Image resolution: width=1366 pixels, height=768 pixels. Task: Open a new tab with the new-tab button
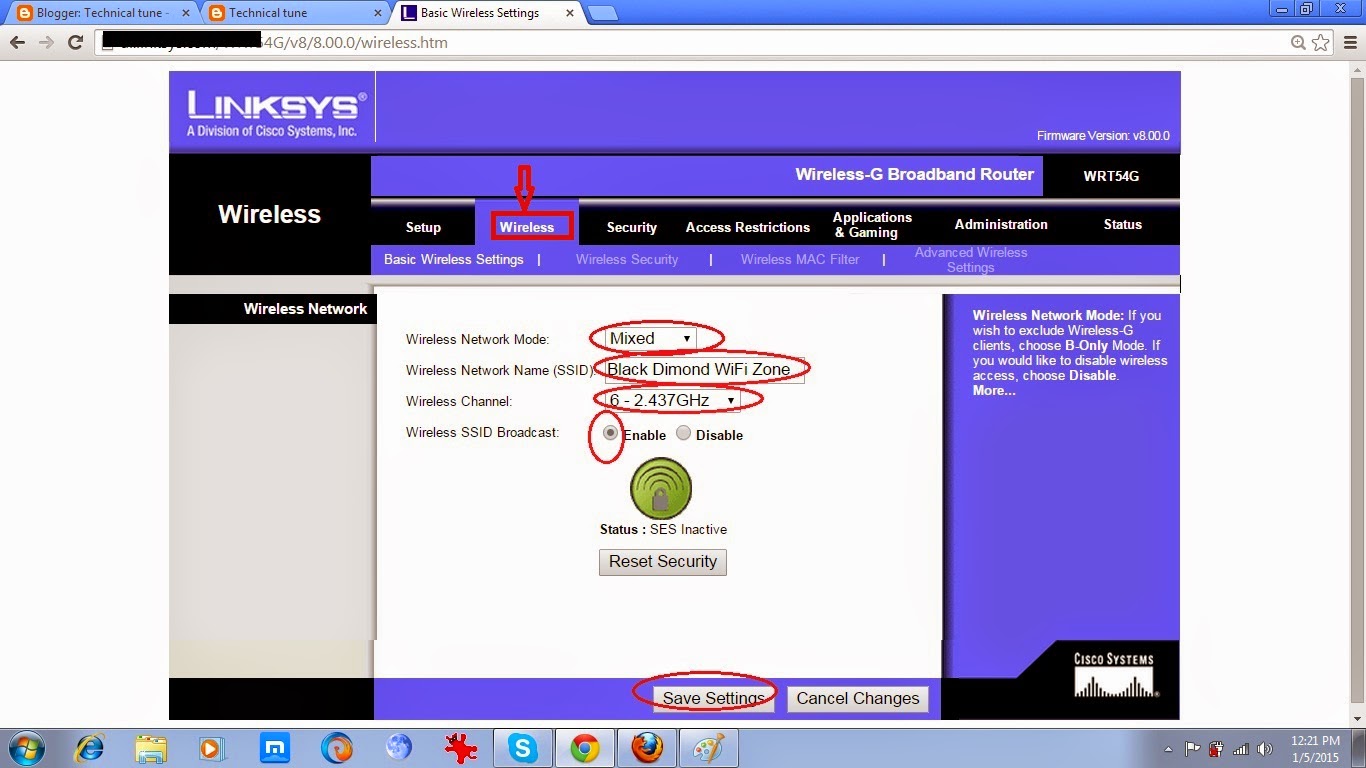point(602,13)
